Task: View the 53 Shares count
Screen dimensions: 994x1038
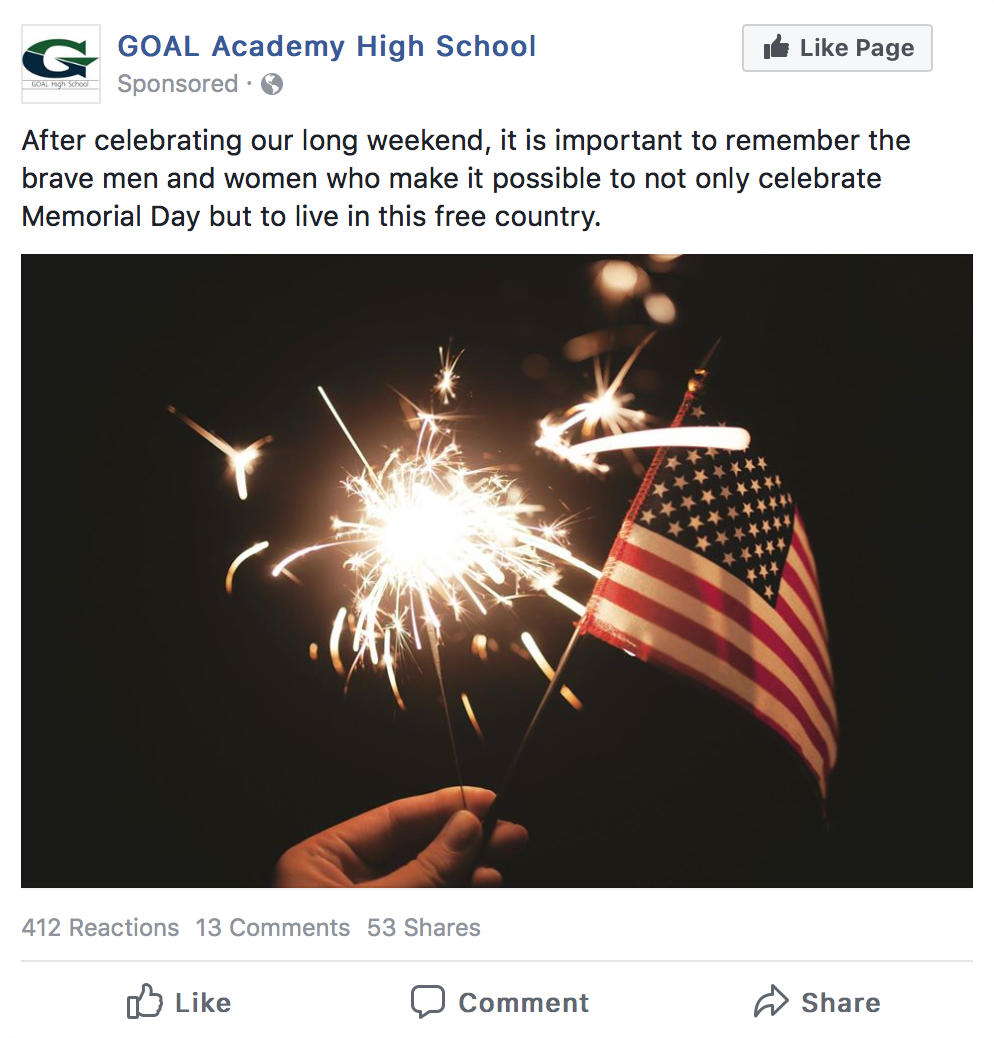Action: pos(423,928)
